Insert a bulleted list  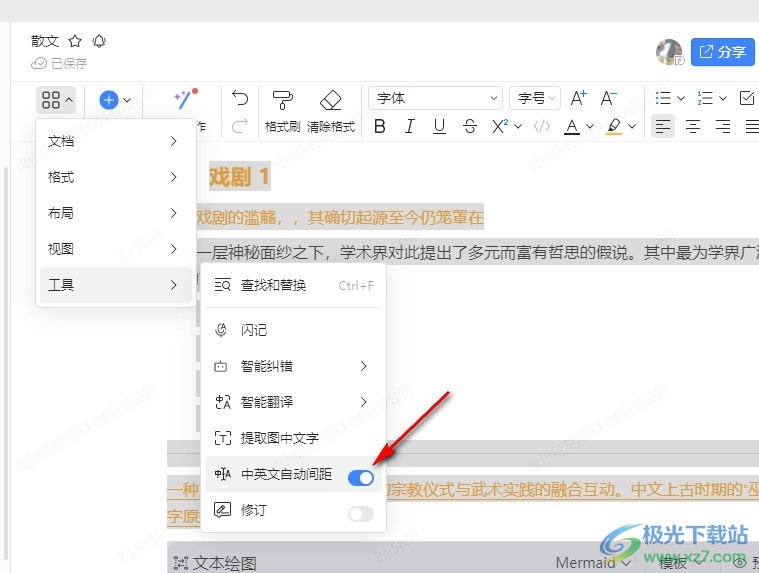[x=663, y=98]
